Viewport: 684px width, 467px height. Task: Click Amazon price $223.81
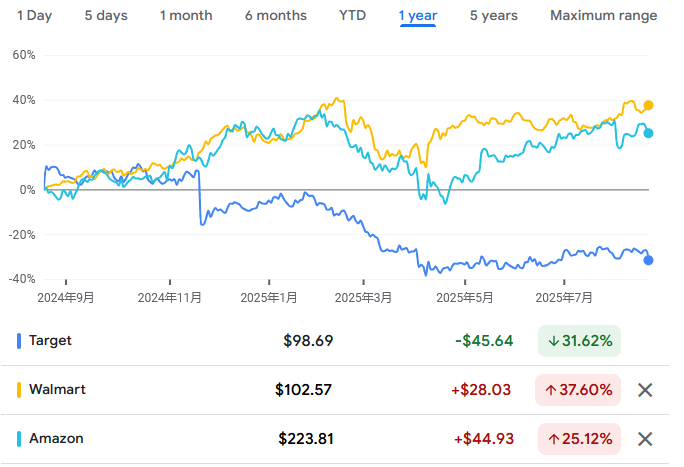tap(306, 439)
